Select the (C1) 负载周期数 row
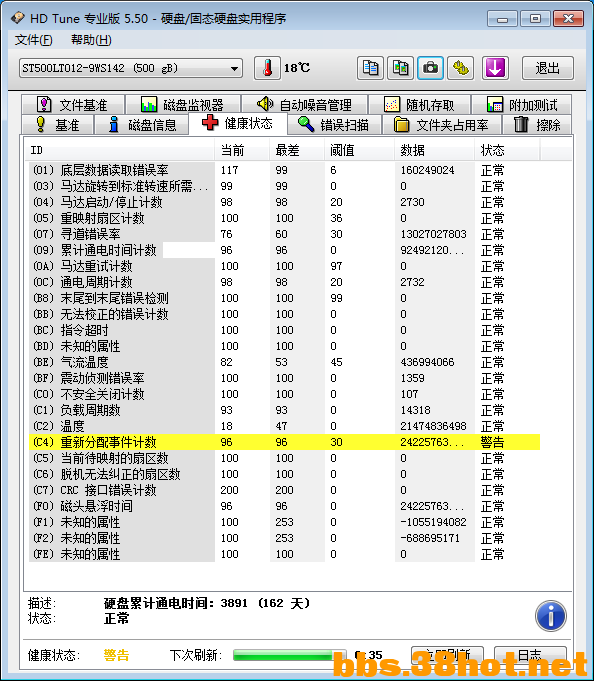This screenshot has width=594, height=681. pyautogui.click(x=284, y=410)
